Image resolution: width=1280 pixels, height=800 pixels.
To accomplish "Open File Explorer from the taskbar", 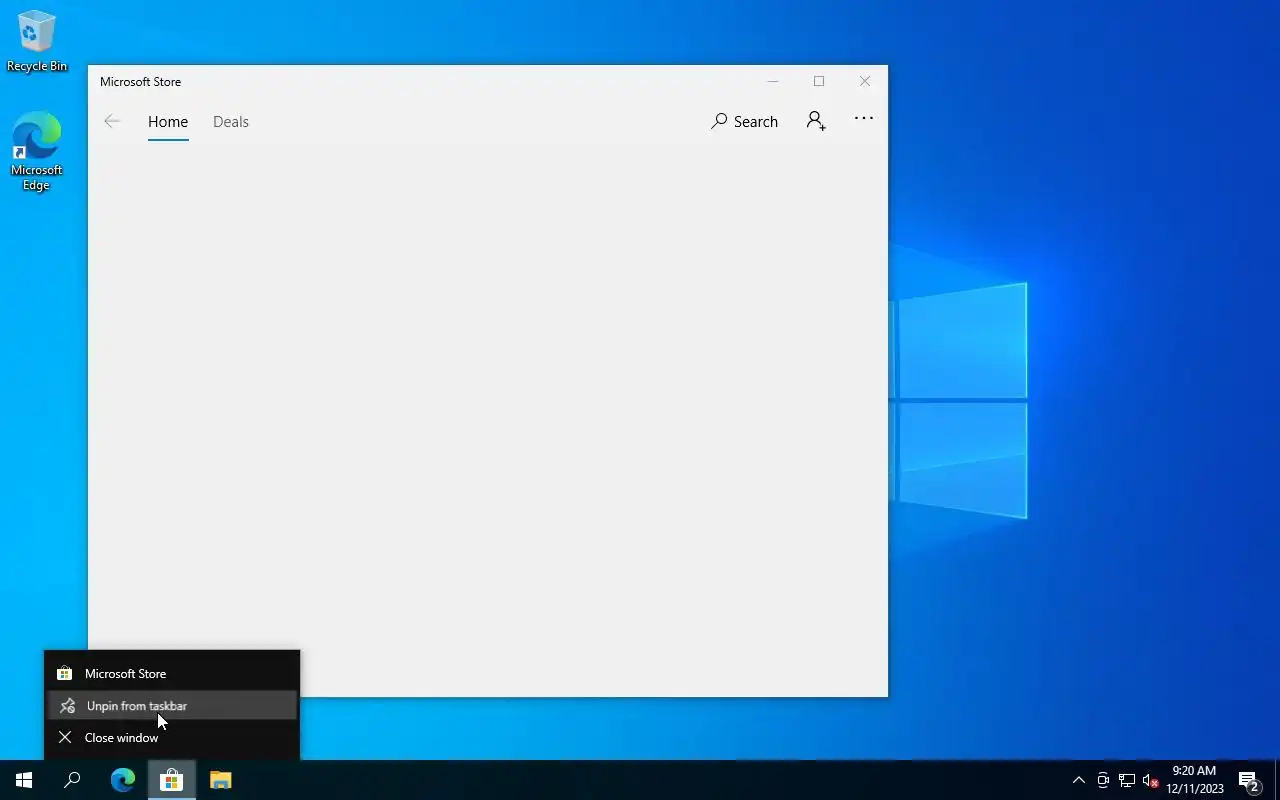I will click(220, 780).
